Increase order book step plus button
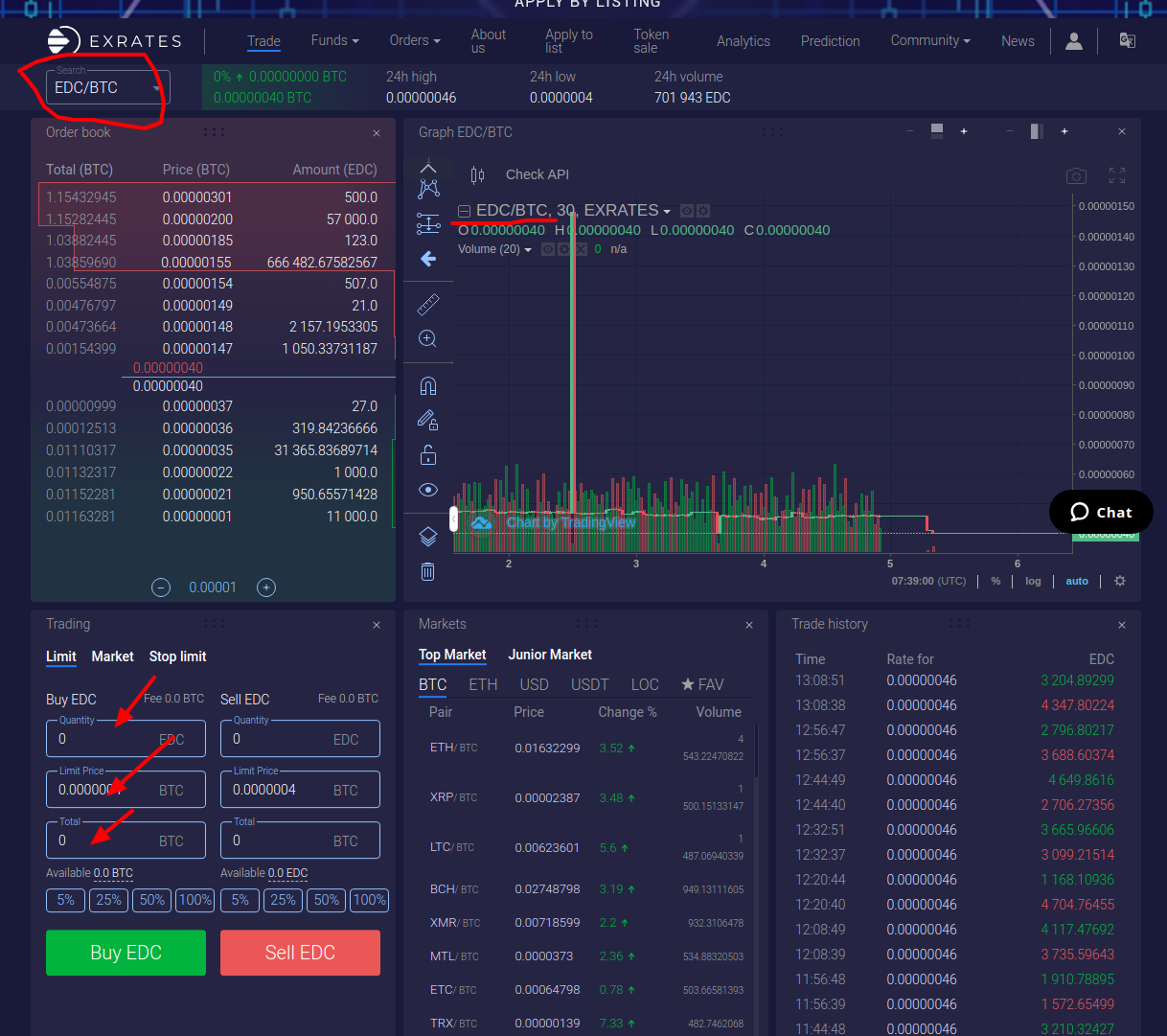Viewport: 1167px width, 1036px height. click(x=266, y=587)
